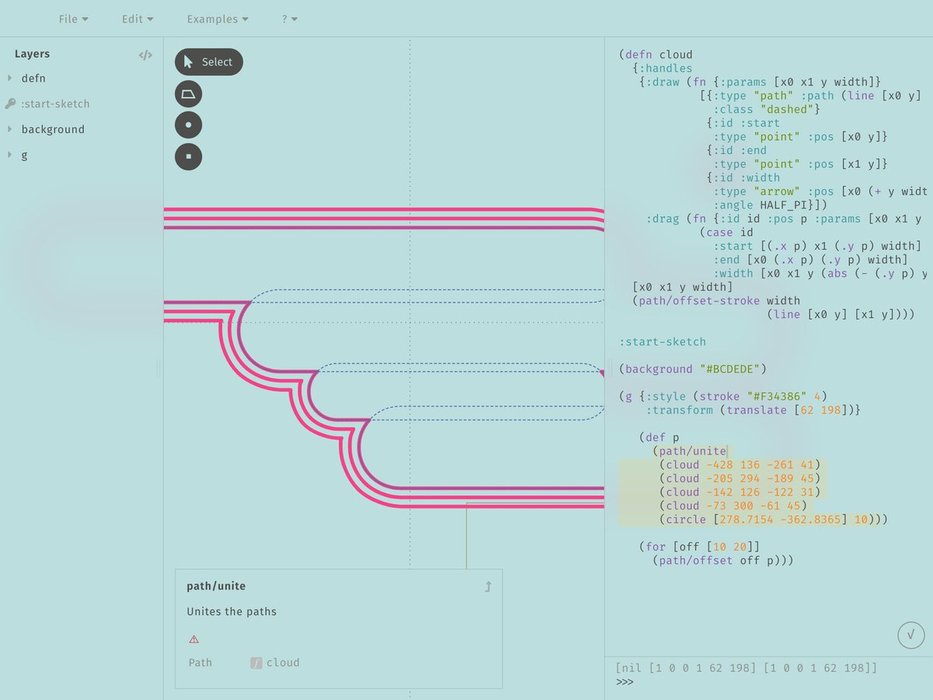Choose the trapezoid path drawing tool
This screenshot has width=933, height=700.
coord(188,94)
